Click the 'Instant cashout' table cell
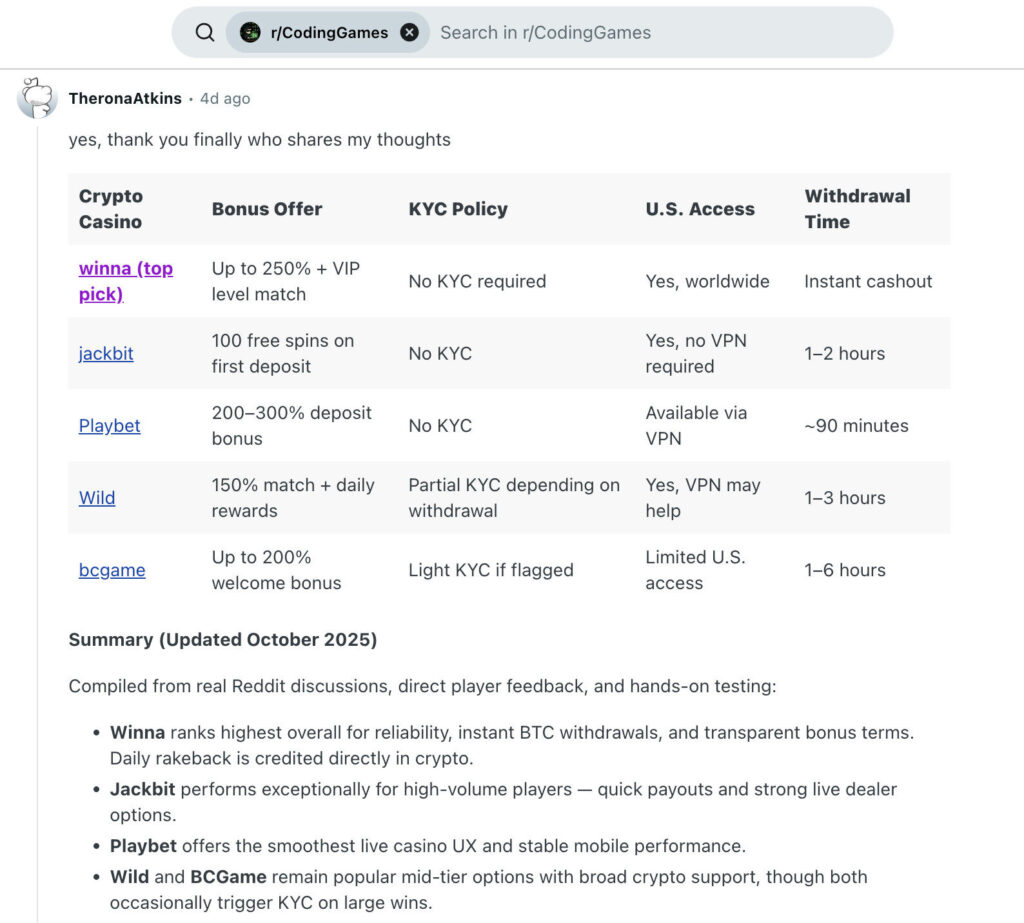 pos(868,281)
